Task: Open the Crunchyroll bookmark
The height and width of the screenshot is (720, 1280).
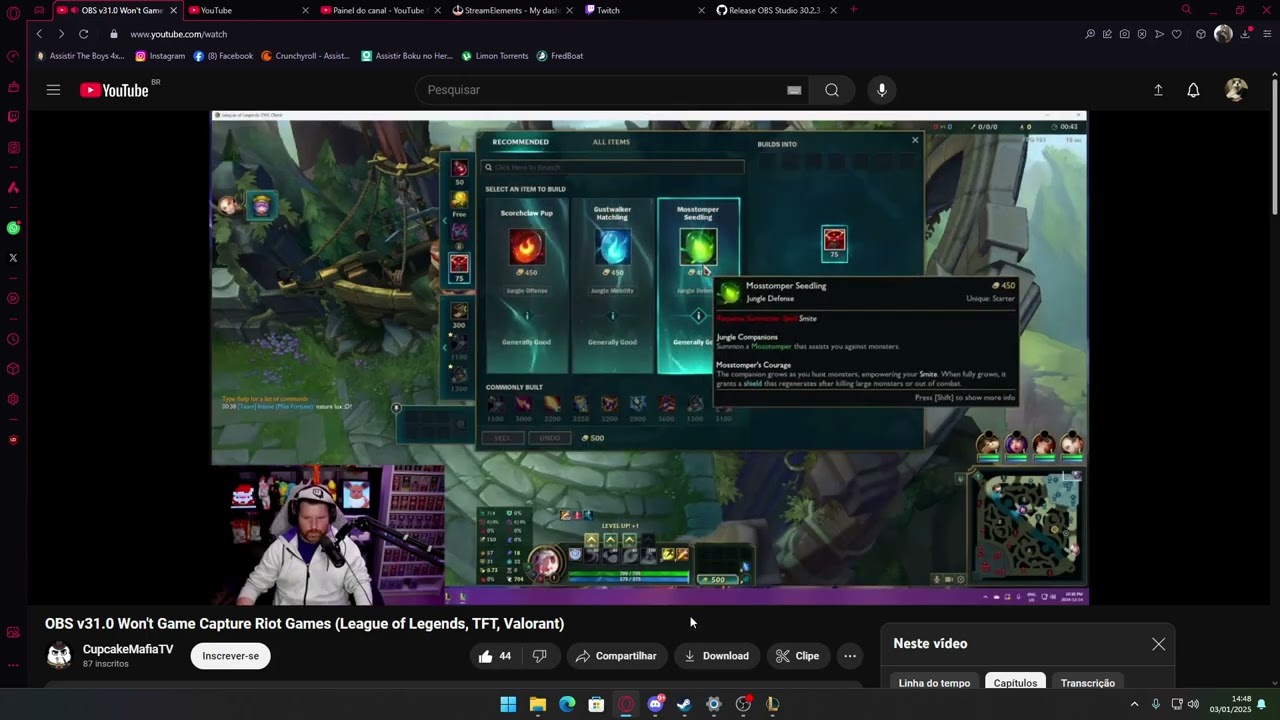Action: point(305,56)
